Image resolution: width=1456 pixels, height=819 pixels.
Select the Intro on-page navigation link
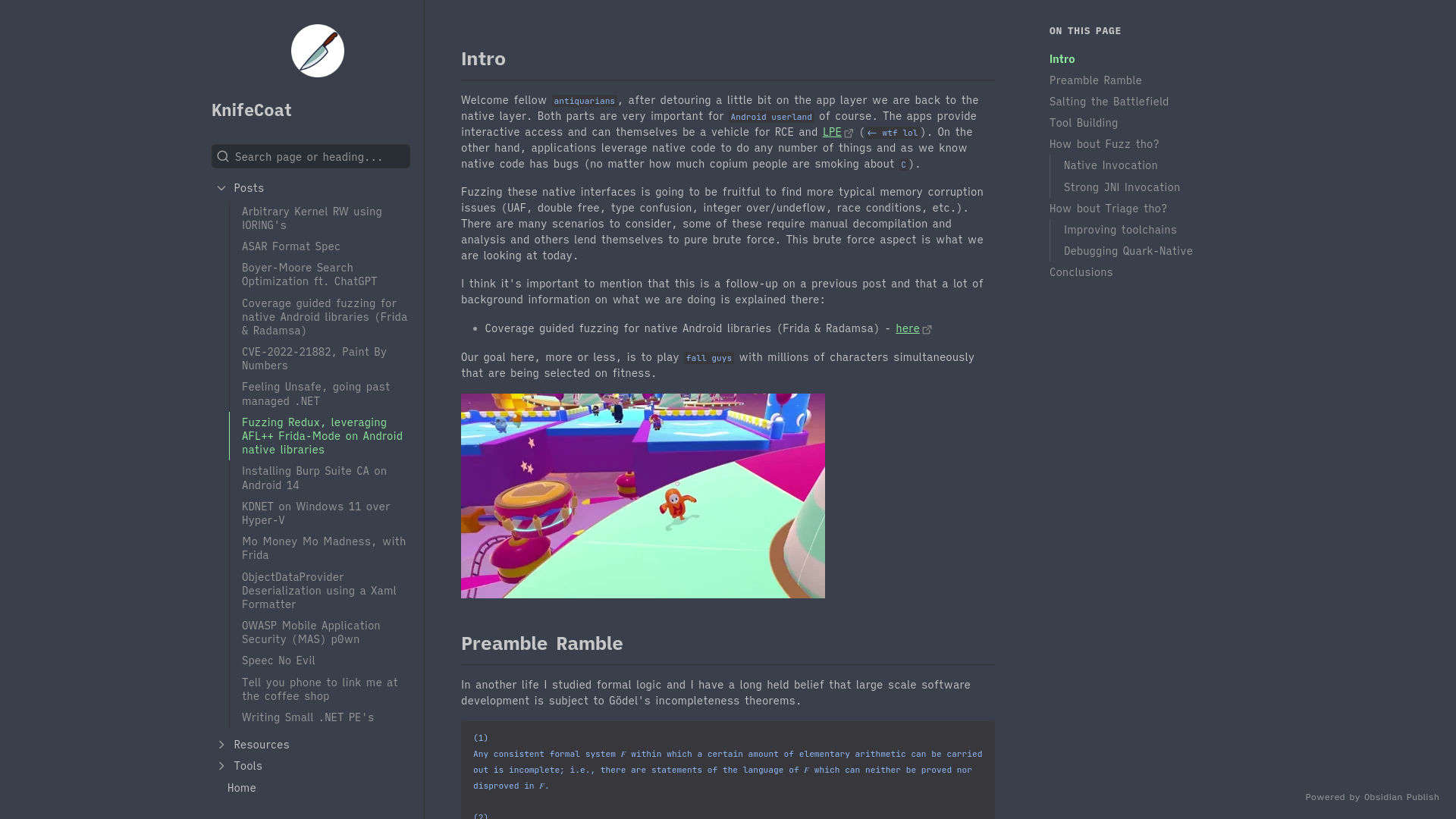[x=1062, y=59]
